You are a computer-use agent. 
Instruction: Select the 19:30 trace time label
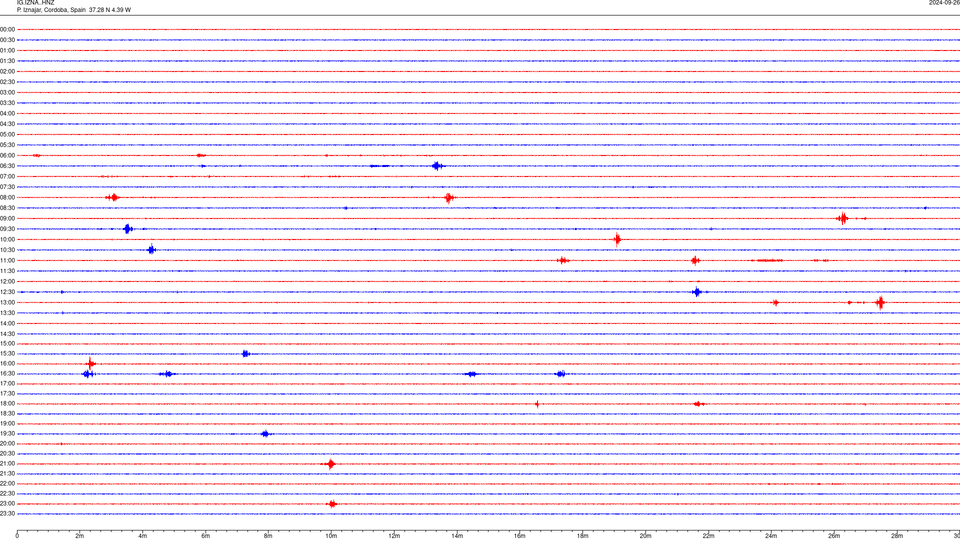coord(7,433)
